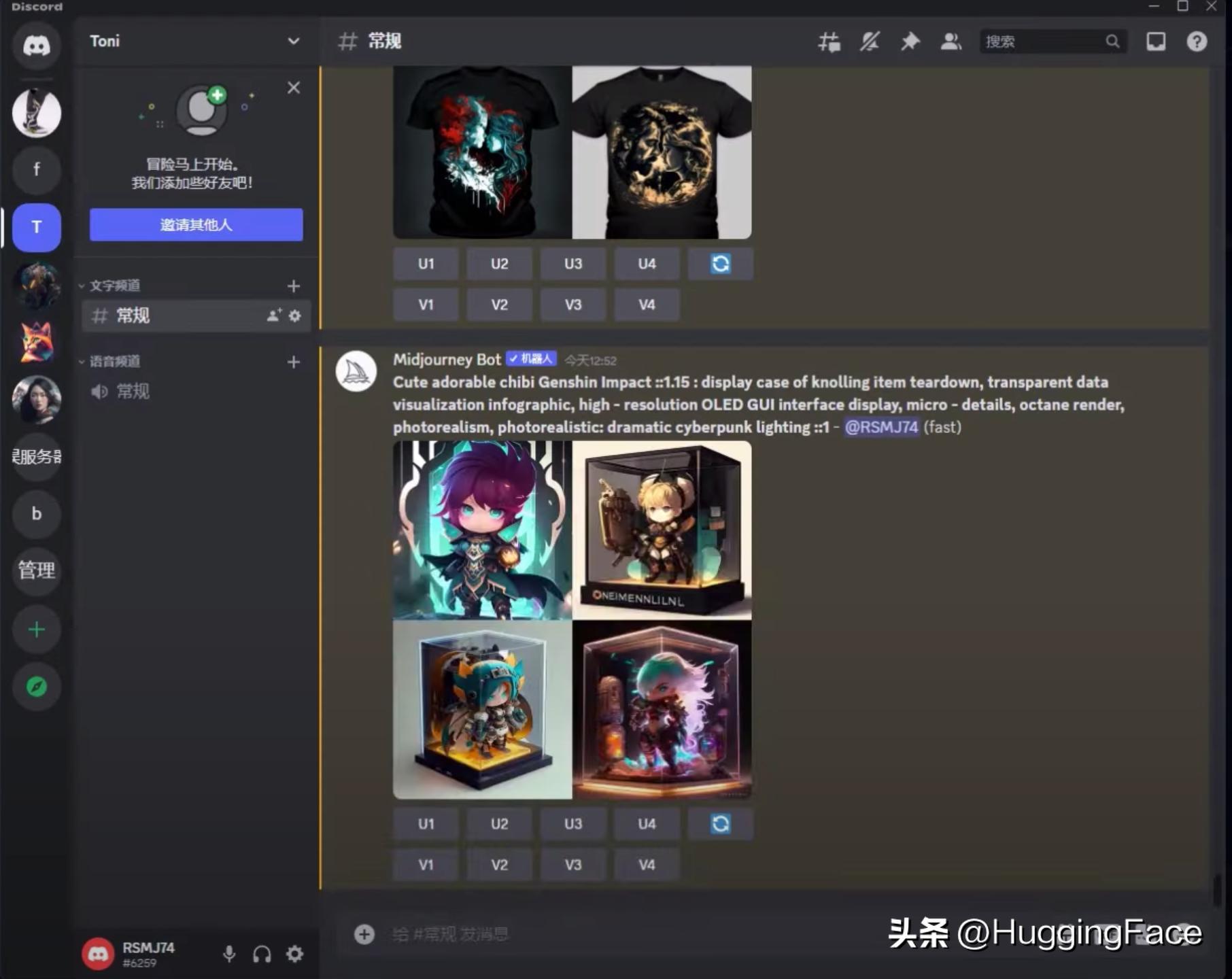Toggle channel notification mute bell icon
The height and width of the screenshot is (979, 1232).
870,42
